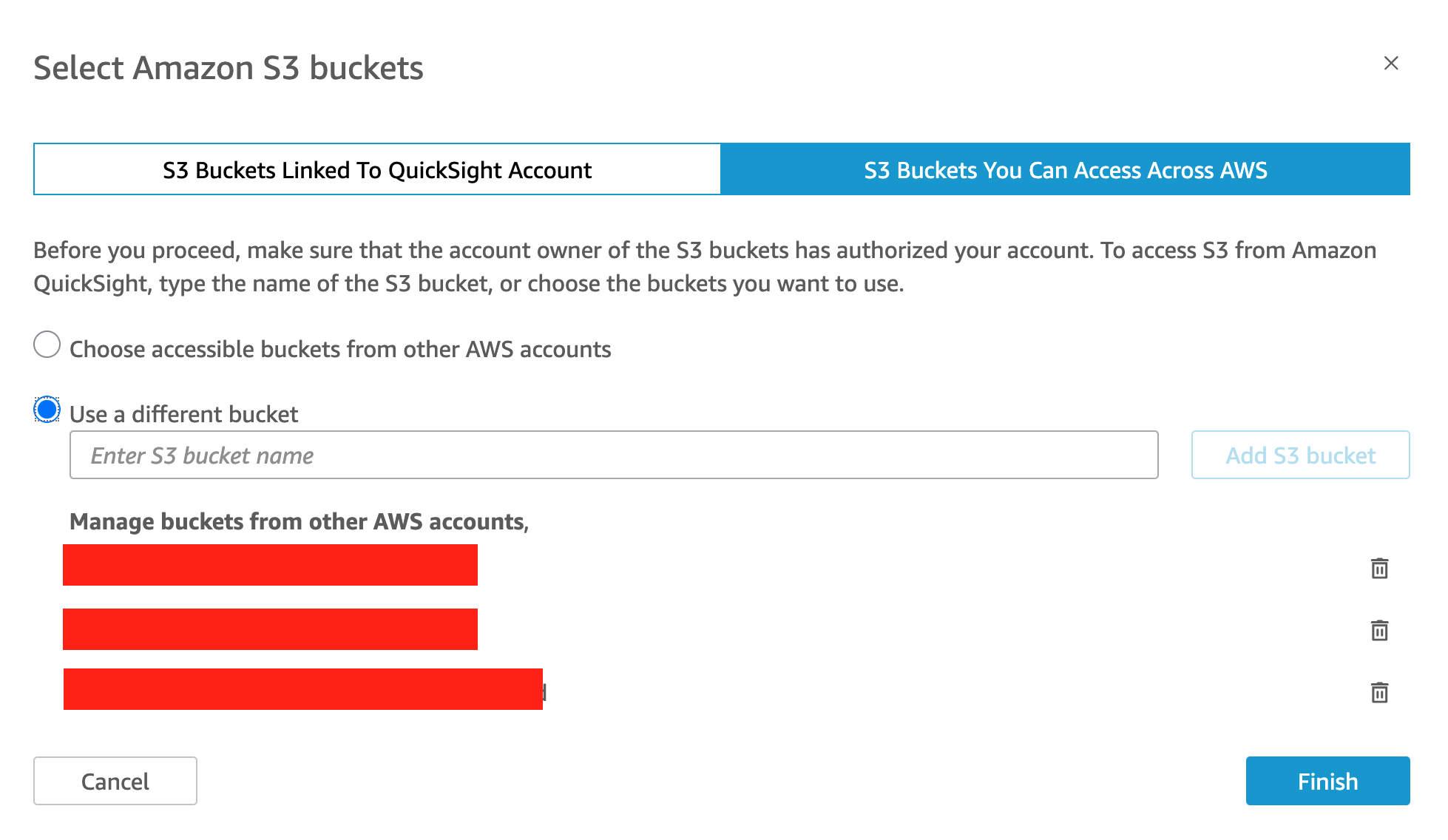Close the Select Amazon S3 buckets dialog
The height and width of the screenshot is (840, 1448).
pos(1390,64)
